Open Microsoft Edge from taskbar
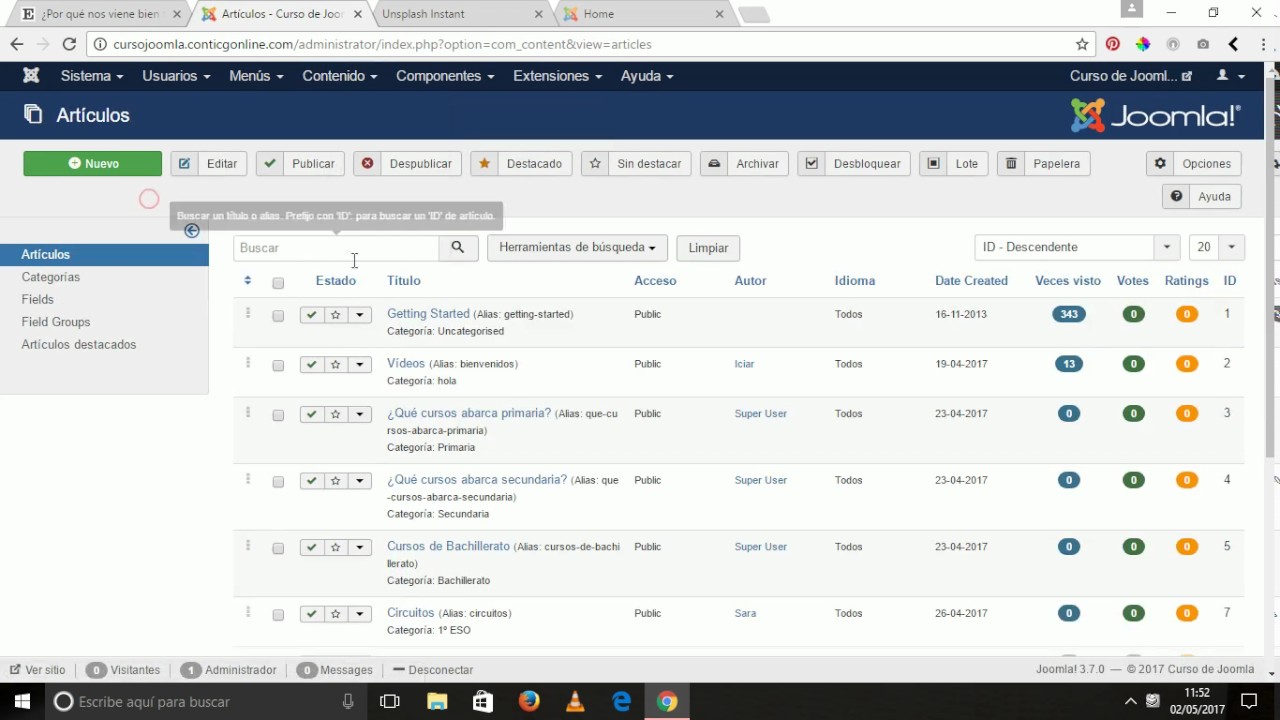The image size is (1280, 720). click(x=621, y=701)
